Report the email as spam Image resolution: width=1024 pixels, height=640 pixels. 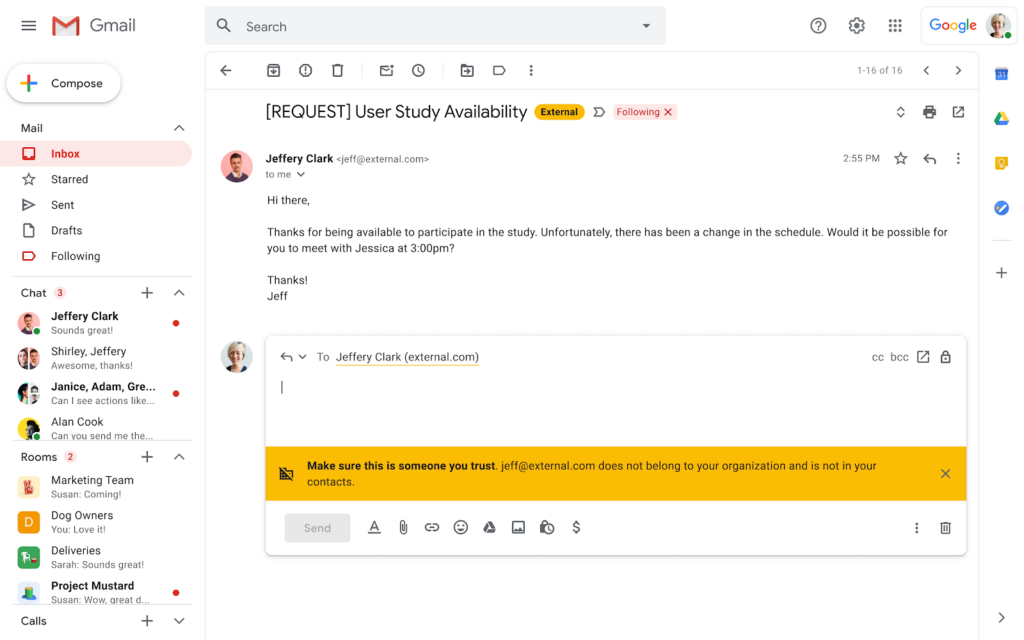click(x=305, y=70)
